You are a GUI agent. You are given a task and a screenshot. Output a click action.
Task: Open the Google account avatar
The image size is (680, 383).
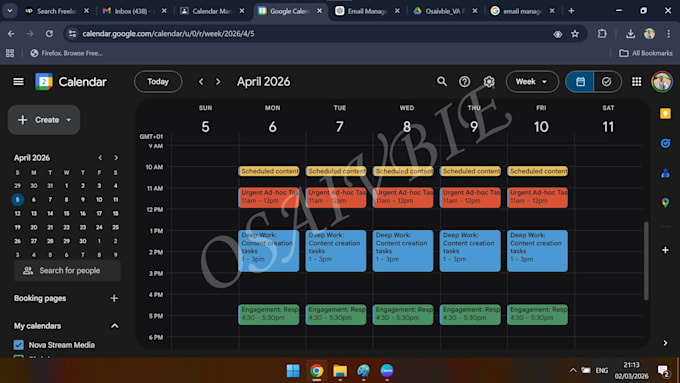[x=661, y=82]
